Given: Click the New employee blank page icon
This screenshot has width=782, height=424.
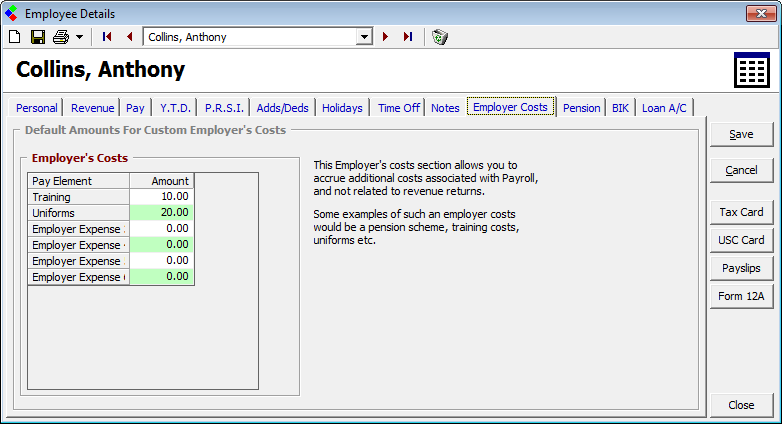Looking at the screenshot, I should (14, 37).
